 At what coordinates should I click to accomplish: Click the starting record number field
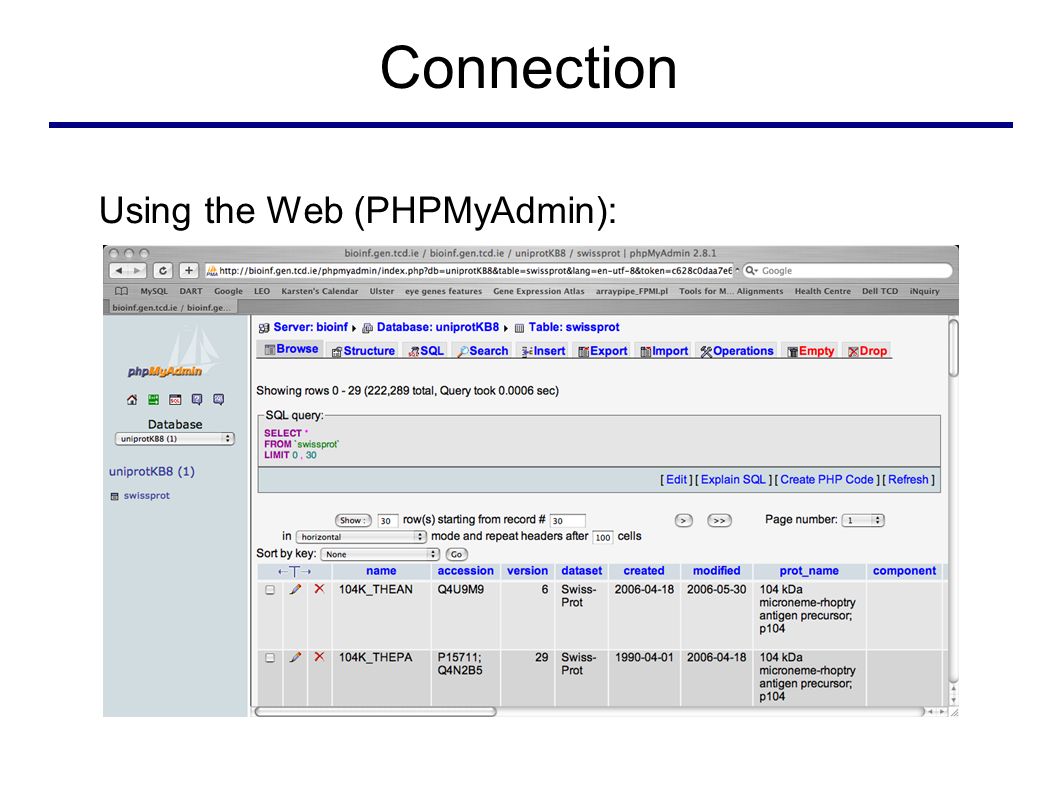click(567, 520)
